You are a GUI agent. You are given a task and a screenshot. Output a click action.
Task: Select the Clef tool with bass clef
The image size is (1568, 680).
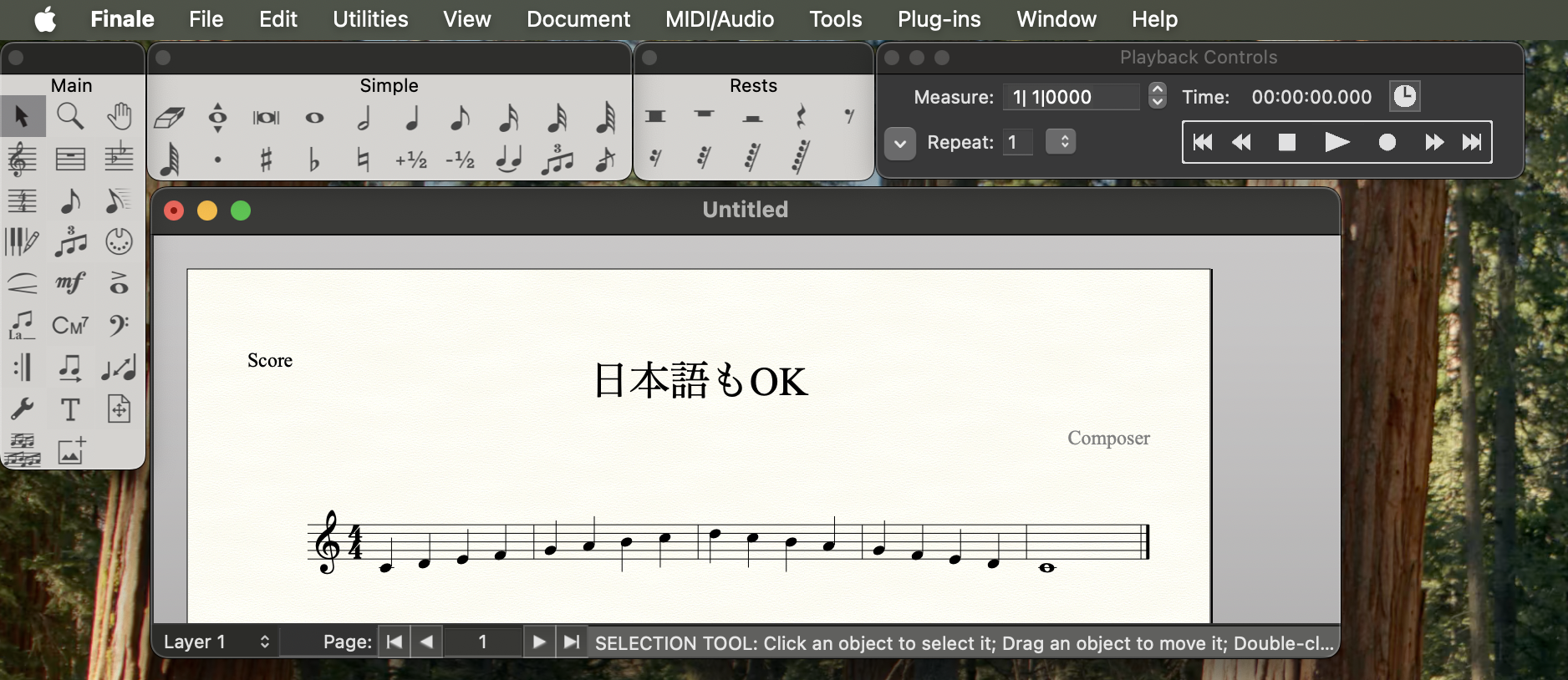pyautogui.click(x=119, y=326)
